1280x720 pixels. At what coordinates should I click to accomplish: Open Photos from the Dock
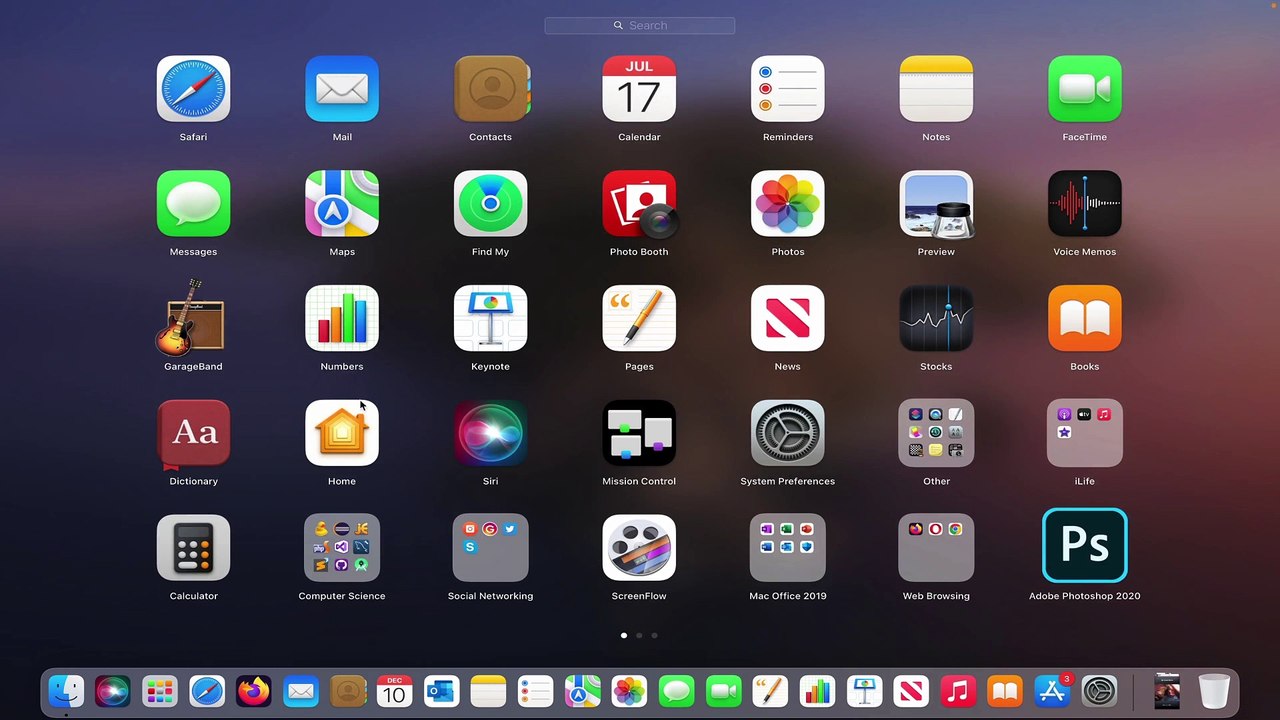coord(629,691)
